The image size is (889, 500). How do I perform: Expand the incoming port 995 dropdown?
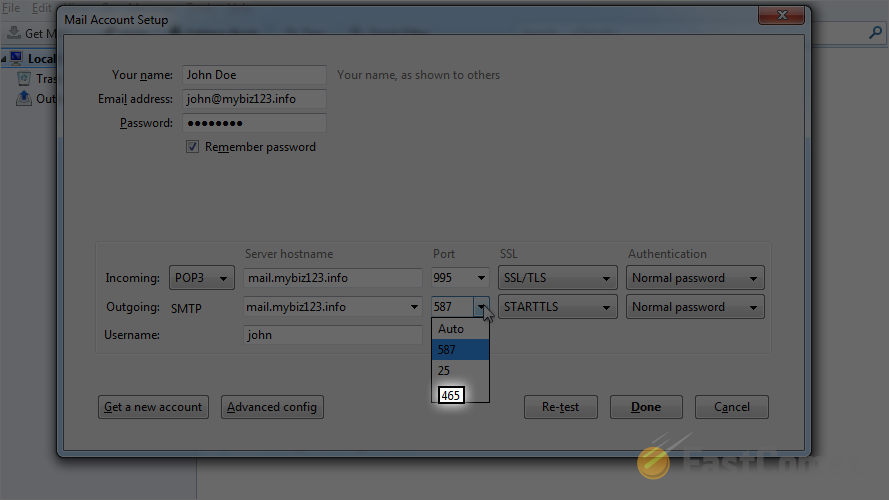(x=461, y=278)
